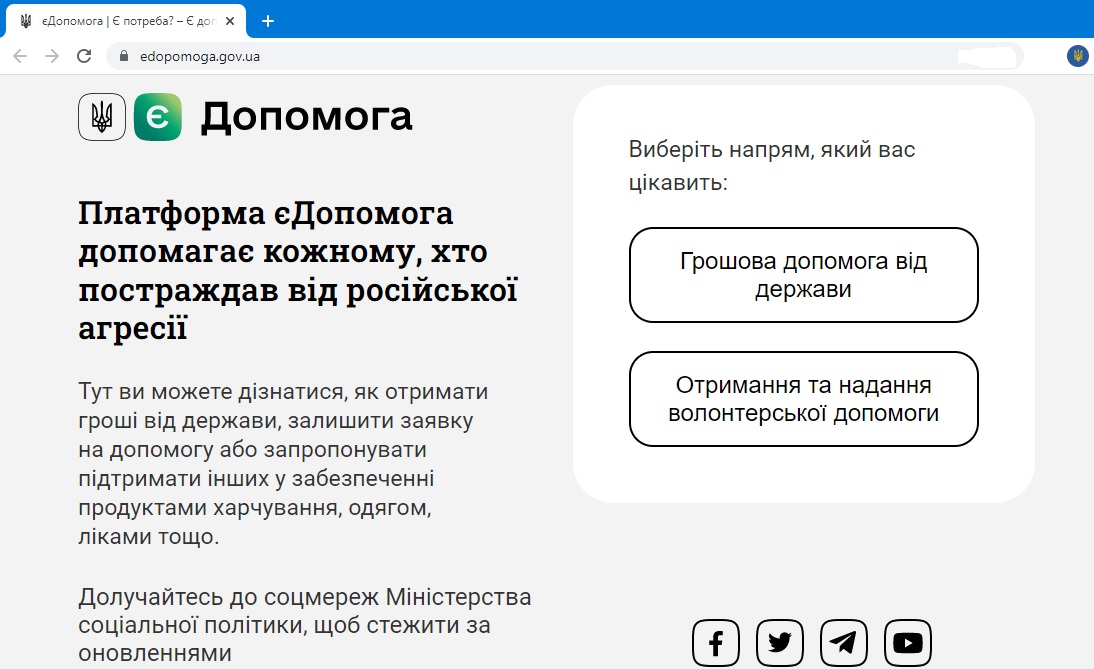Close the єДопомога browser tab
The width and height of the screenshot is (1094, 669).
(x=230, y=22)
